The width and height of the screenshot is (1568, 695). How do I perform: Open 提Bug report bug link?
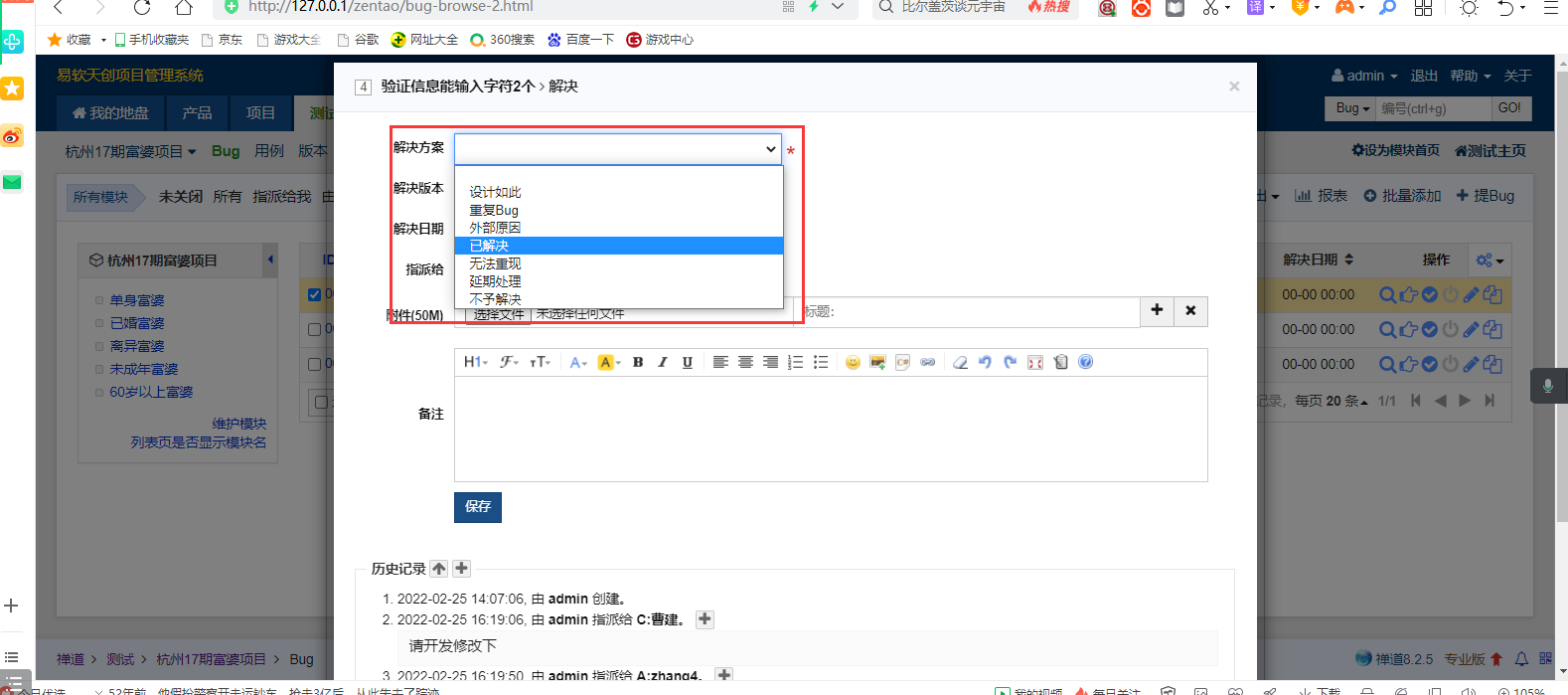point(1486,196)
